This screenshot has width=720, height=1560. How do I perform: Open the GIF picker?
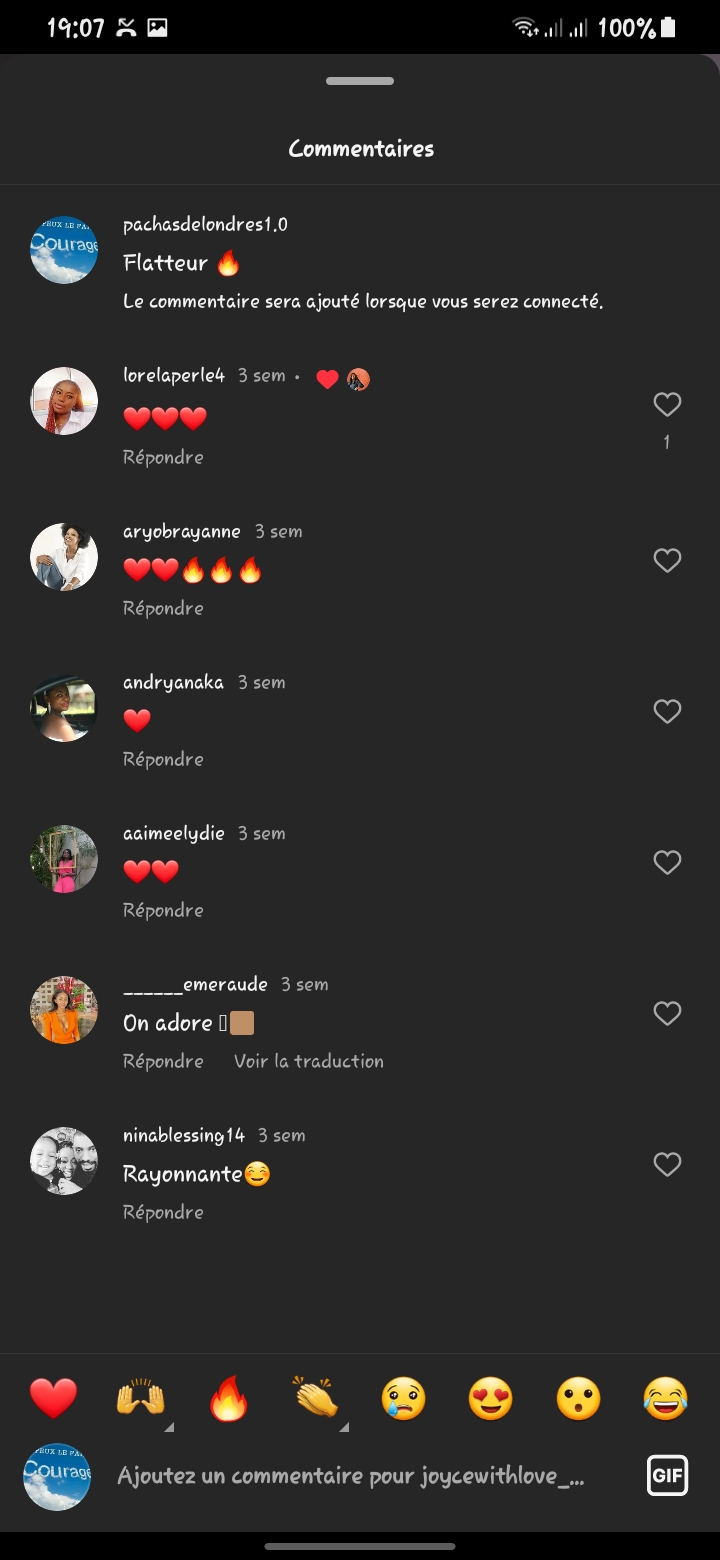[667, 1475]
